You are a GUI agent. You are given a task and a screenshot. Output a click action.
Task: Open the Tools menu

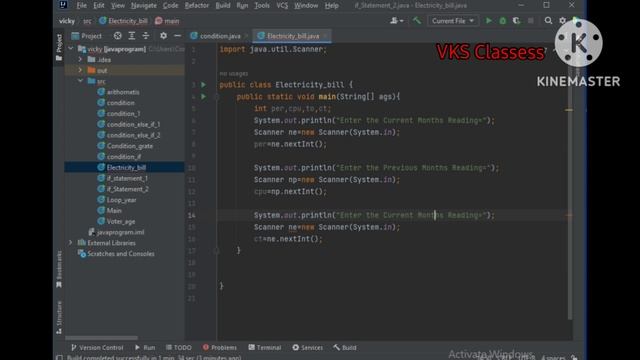[x=262, y=5]
